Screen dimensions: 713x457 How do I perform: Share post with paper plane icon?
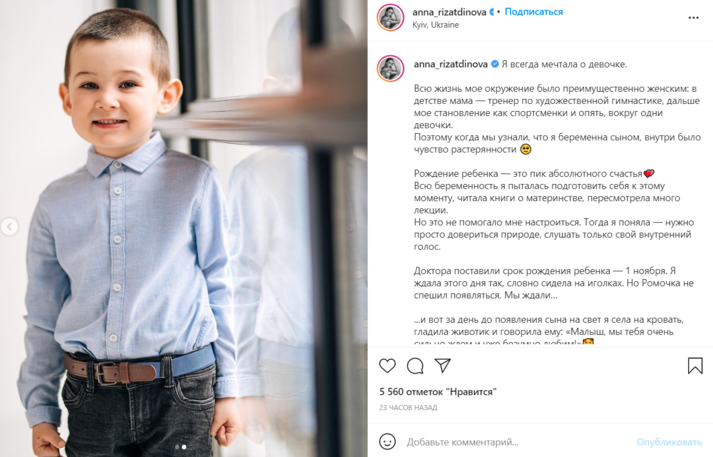pos(442,365)
